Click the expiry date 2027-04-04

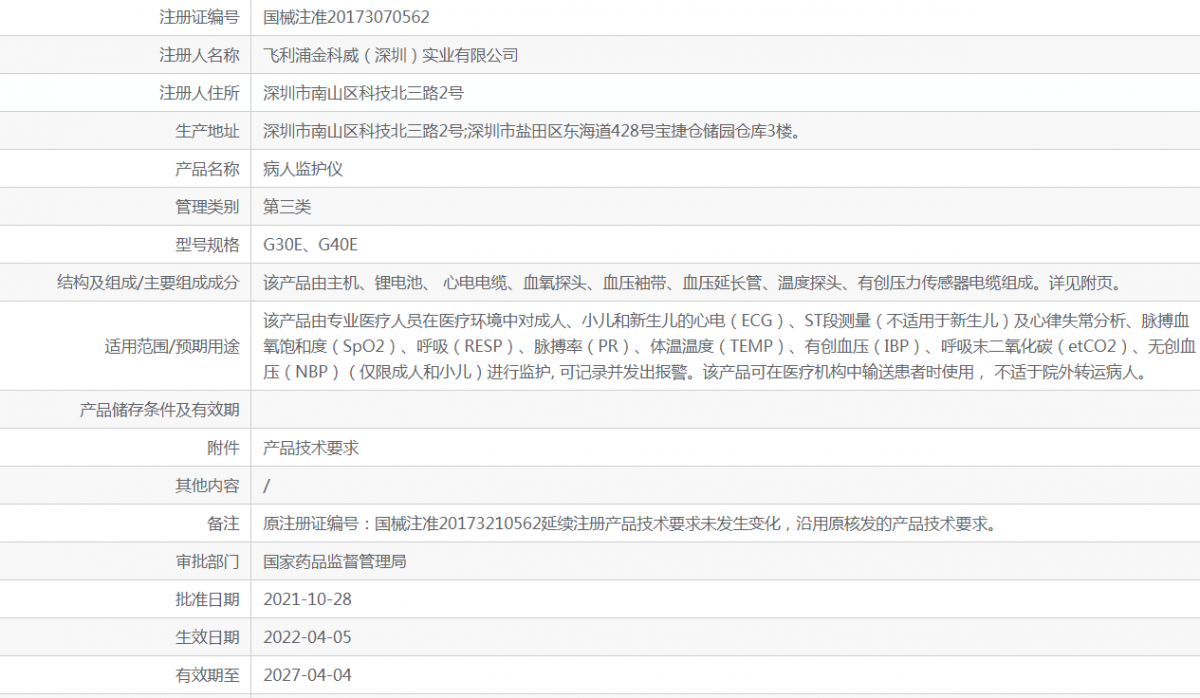point(307,676)
